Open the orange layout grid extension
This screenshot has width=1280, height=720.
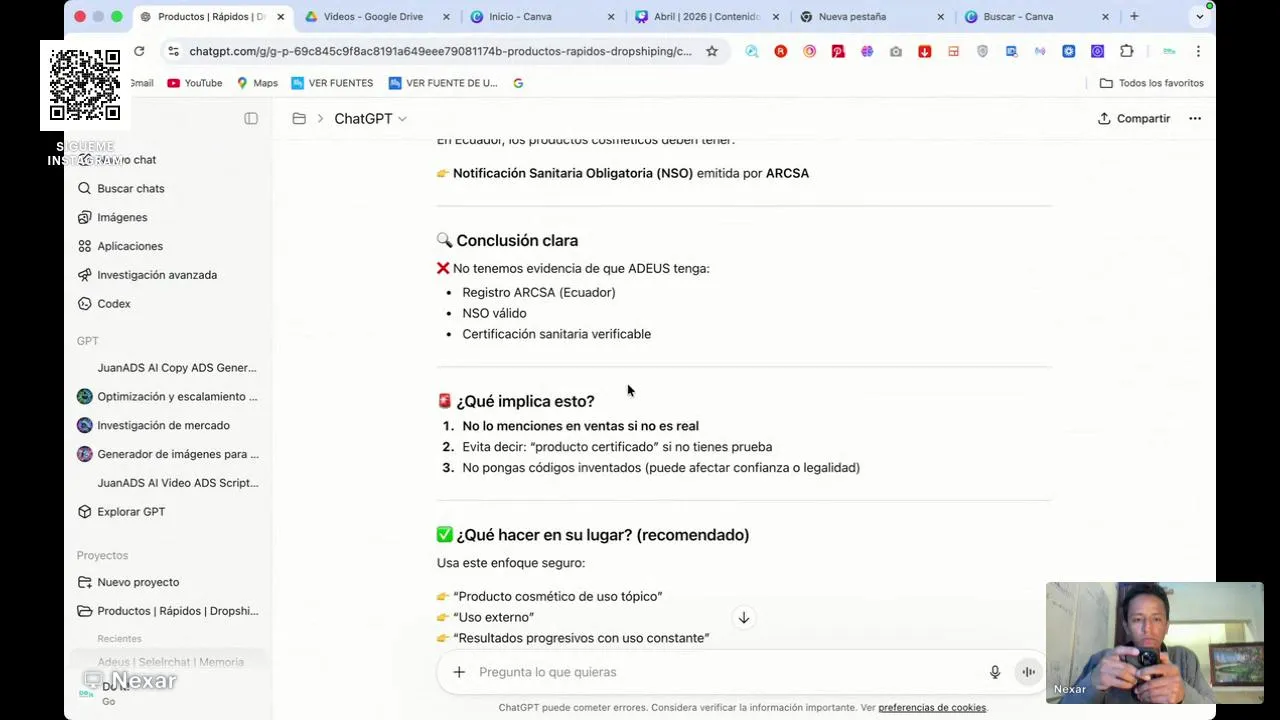pyautogui.click(x=953, y=51)
